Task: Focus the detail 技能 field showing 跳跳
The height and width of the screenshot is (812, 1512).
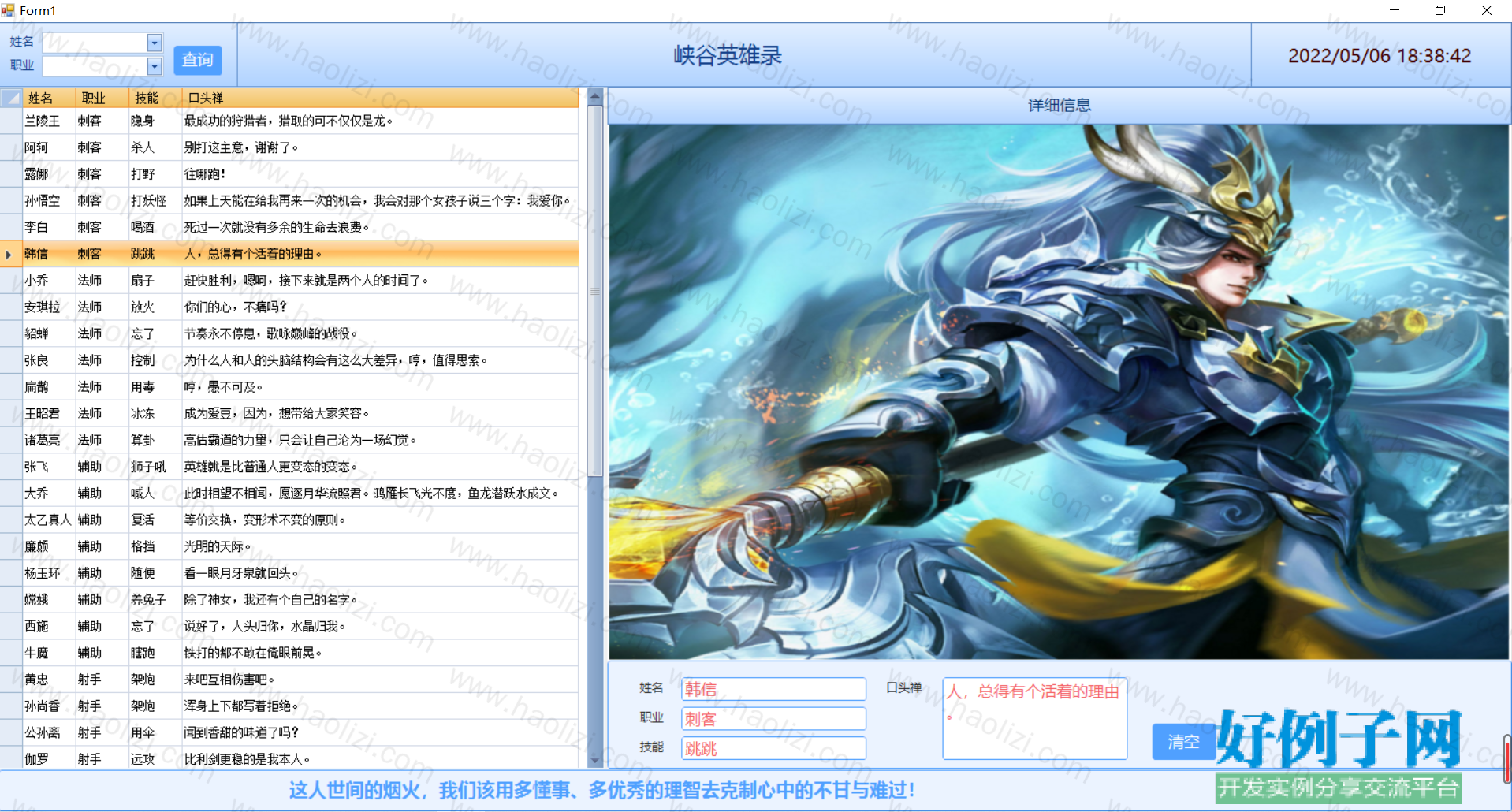Action: click(773, 748)
